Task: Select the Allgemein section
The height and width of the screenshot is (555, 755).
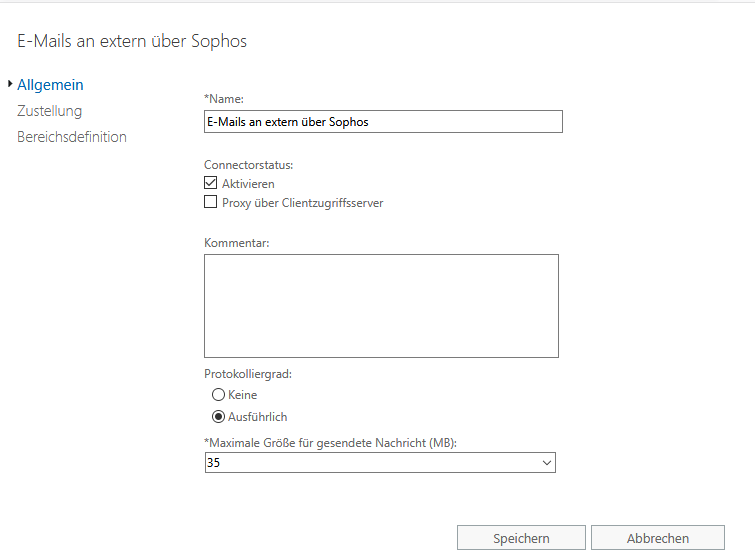Action: (50, 85)
